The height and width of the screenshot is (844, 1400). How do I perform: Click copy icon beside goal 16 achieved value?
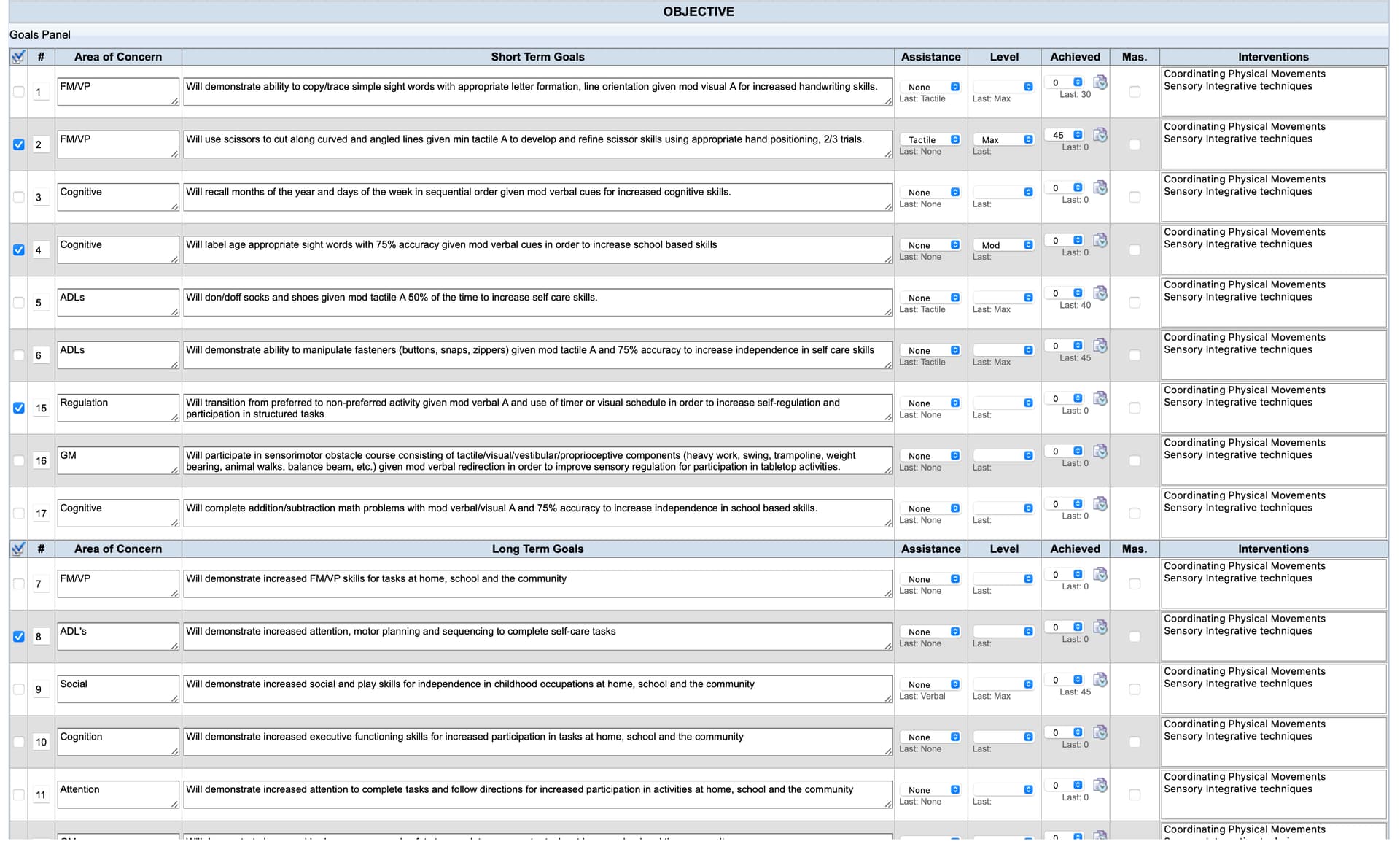click(x=1100, y=451)
